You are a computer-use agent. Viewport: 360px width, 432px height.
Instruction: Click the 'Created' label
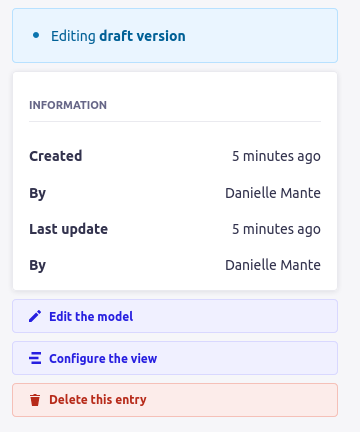(56, 156)
